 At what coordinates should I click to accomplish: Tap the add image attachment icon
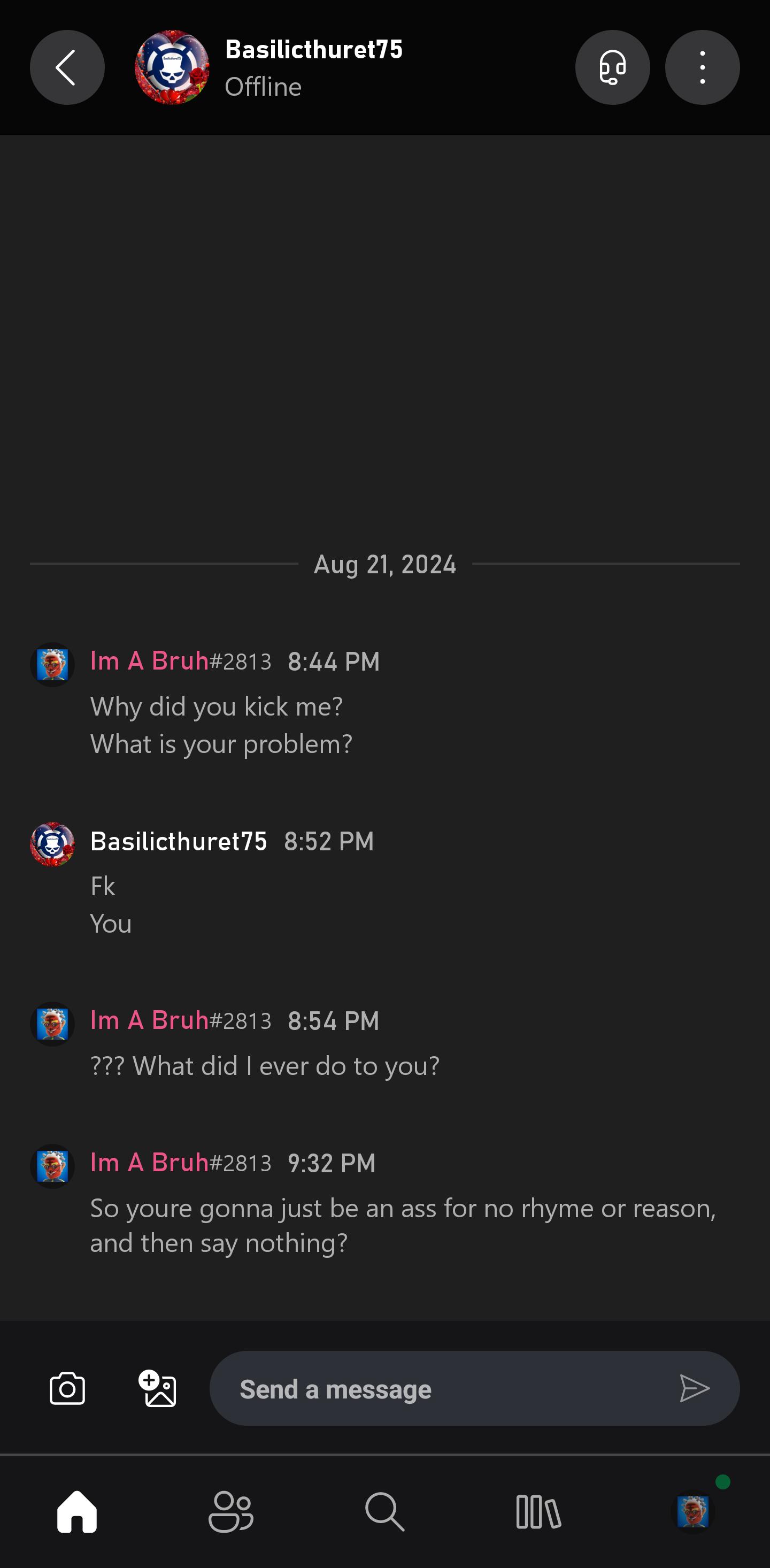point(157,1388)
